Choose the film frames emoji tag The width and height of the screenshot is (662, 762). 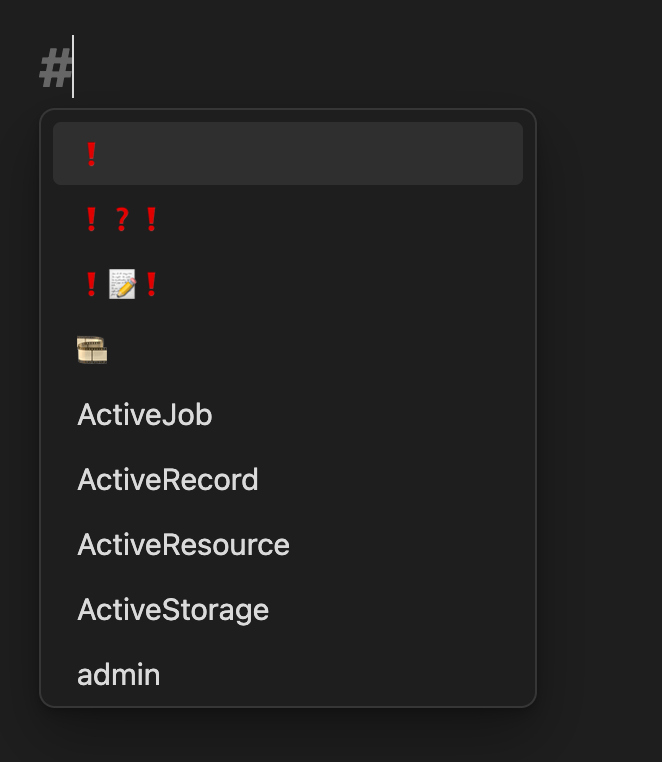(x=92, y=350)
